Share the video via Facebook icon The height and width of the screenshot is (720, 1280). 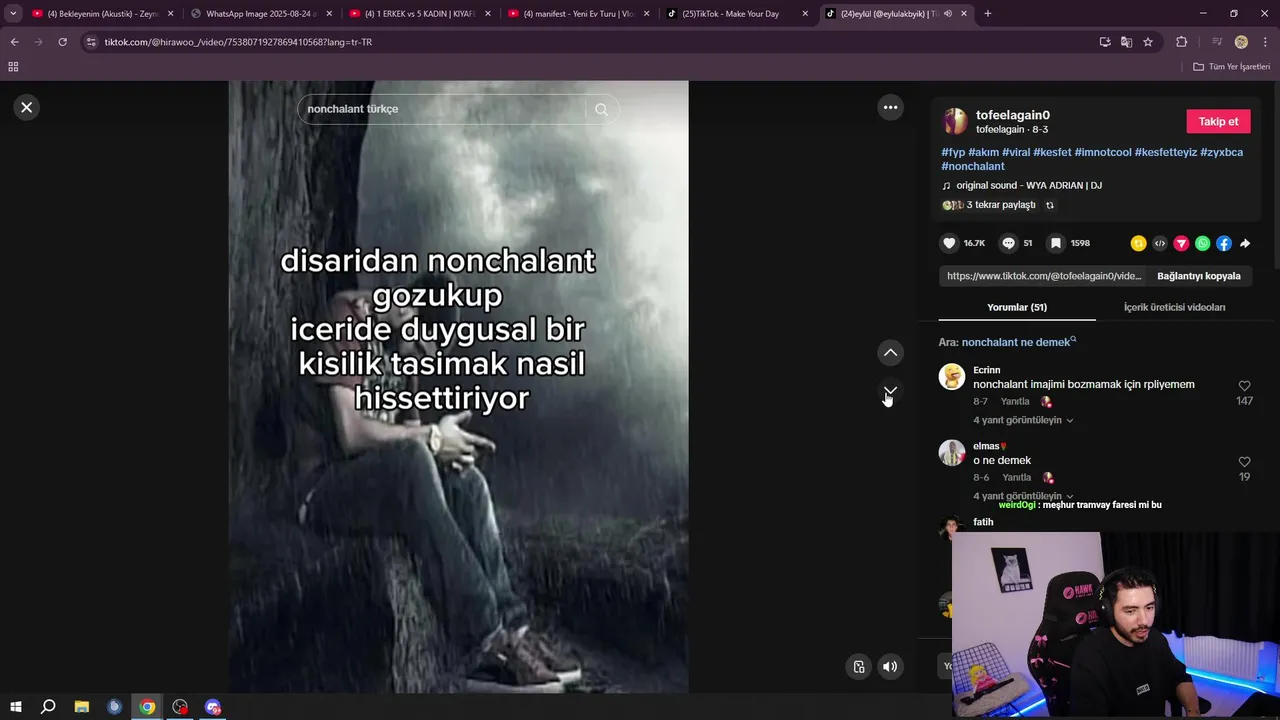(x=1224, y=243)
